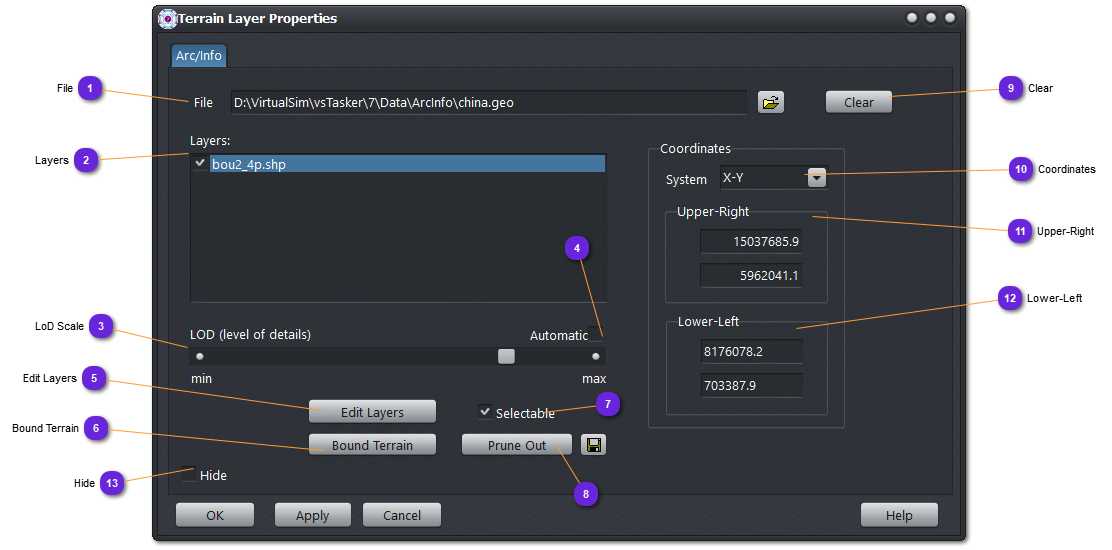Expand the coordinate System dropdown

click(817, 178)
